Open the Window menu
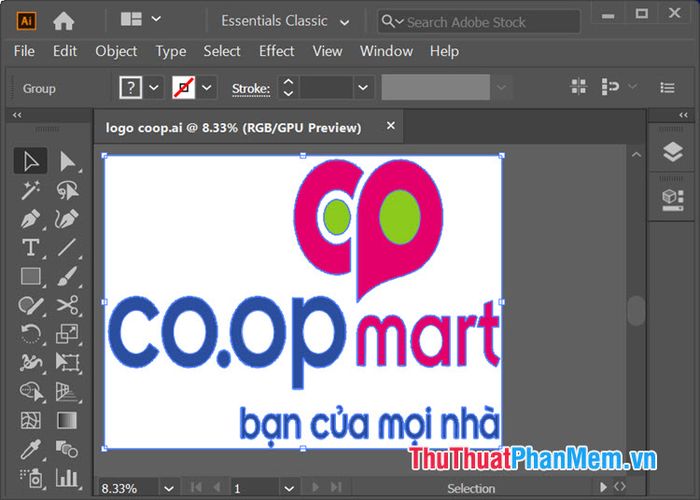Screen dimensions: 700x500 (x=387, y=51)
